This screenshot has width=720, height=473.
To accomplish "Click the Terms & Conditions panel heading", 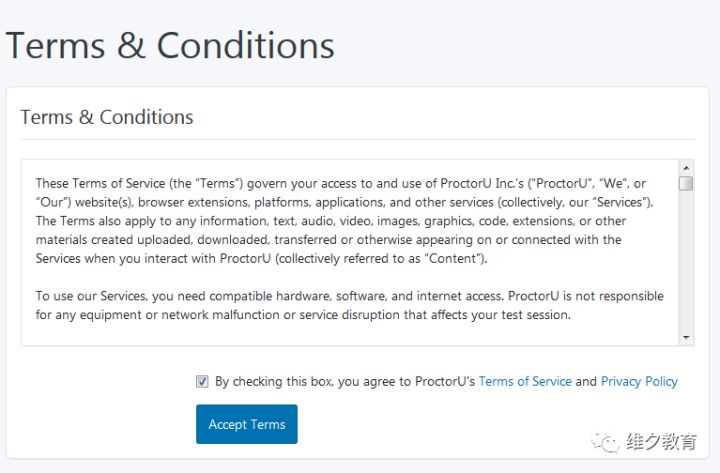I will coord(107,117).
